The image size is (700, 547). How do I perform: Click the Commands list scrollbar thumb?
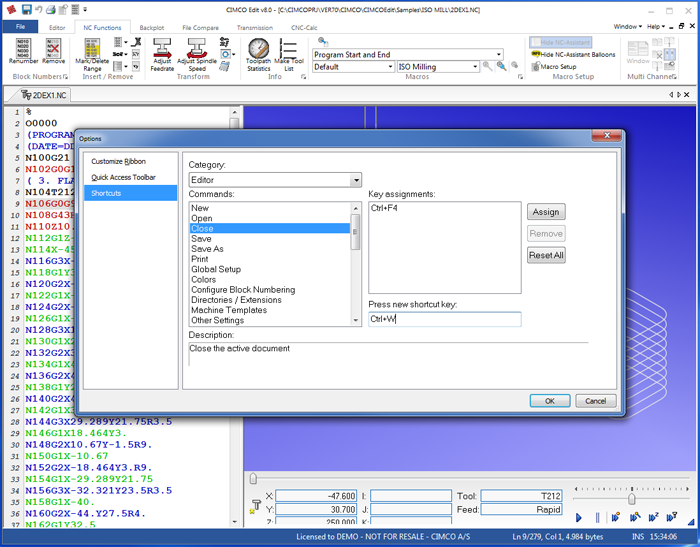tap(355, 232)
